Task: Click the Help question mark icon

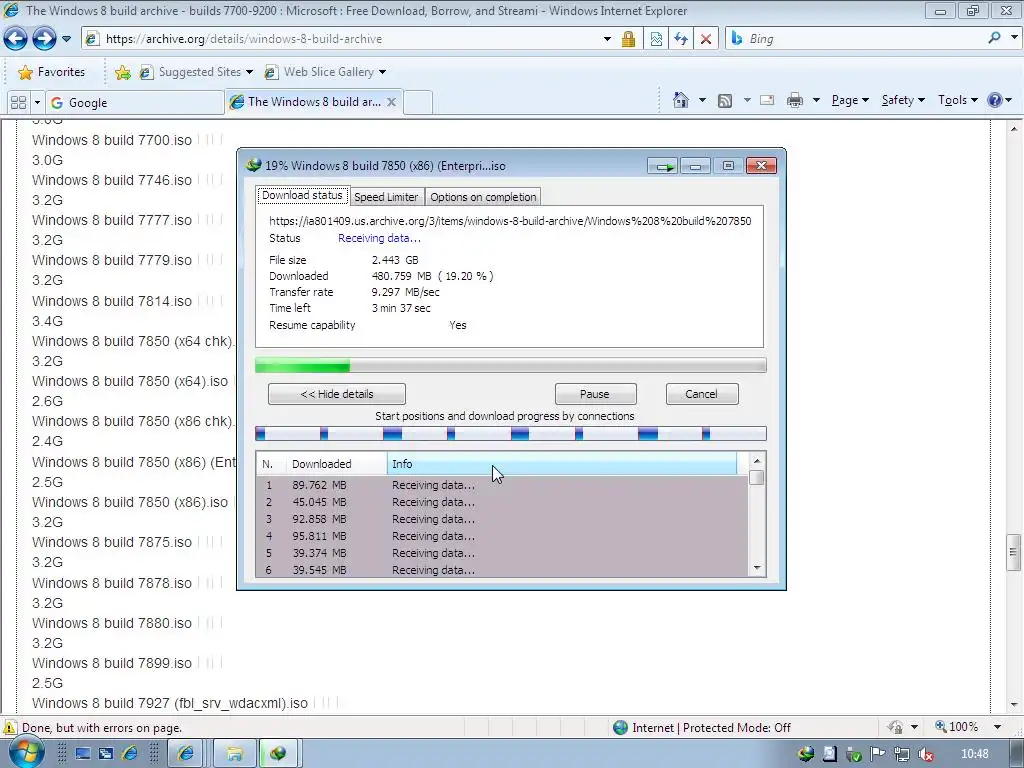Action: click(x=995, y=100)
